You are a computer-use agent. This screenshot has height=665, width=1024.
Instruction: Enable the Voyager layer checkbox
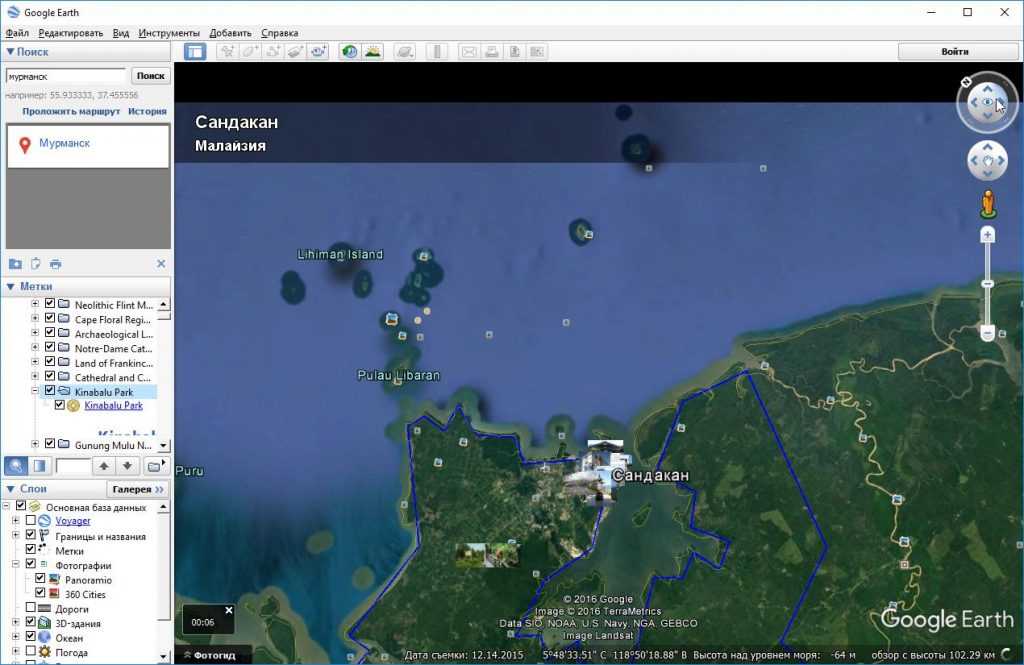tap(31, 521)
